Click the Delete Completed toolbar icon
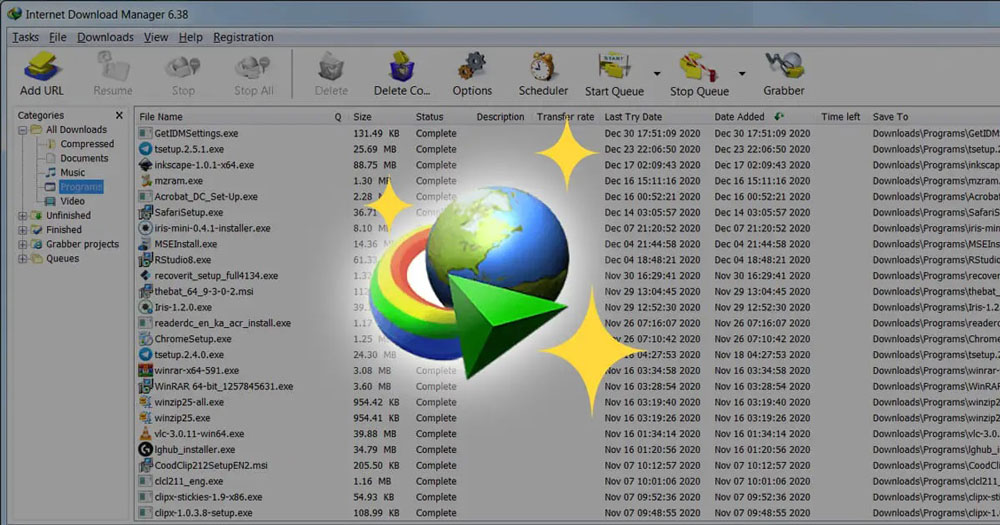Image resolution: width=1000 pixels, height=525 pixels. [x=402, y=66]
